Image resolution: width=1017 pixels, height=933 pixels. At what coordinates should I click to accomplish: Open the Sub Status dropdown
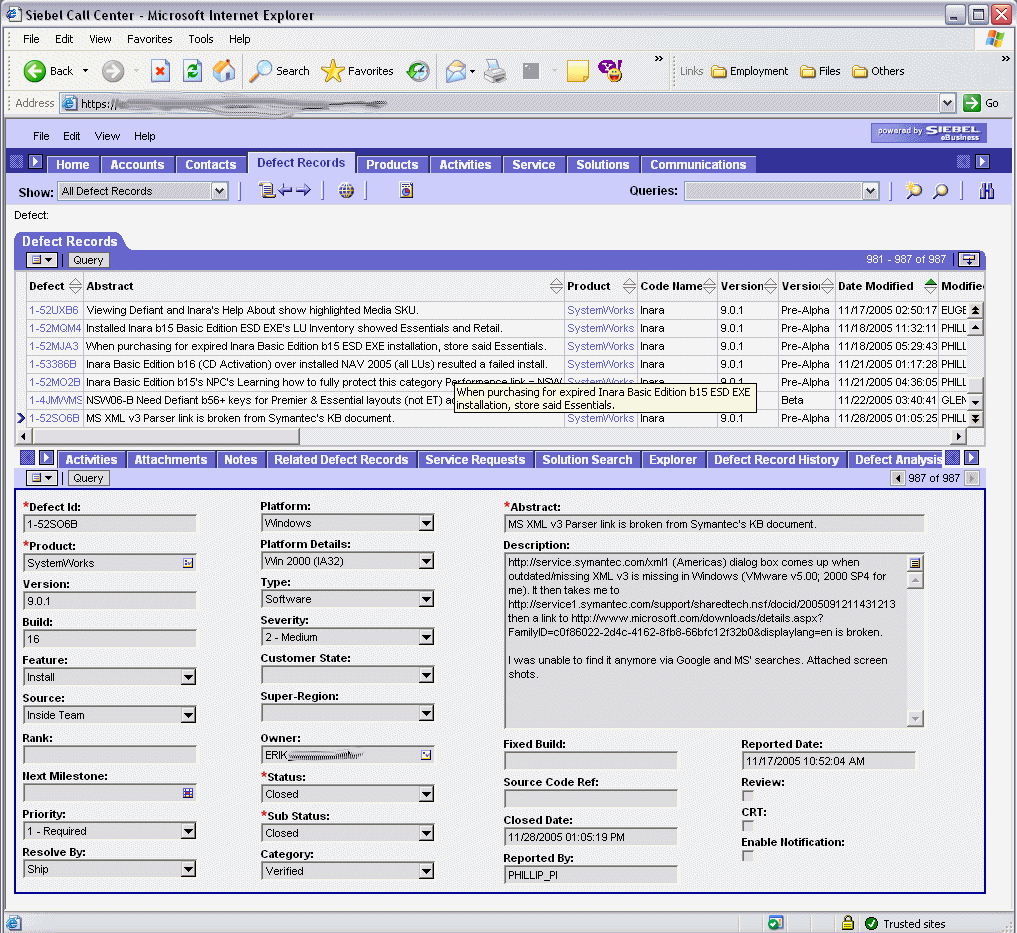(x=426, y=833)
